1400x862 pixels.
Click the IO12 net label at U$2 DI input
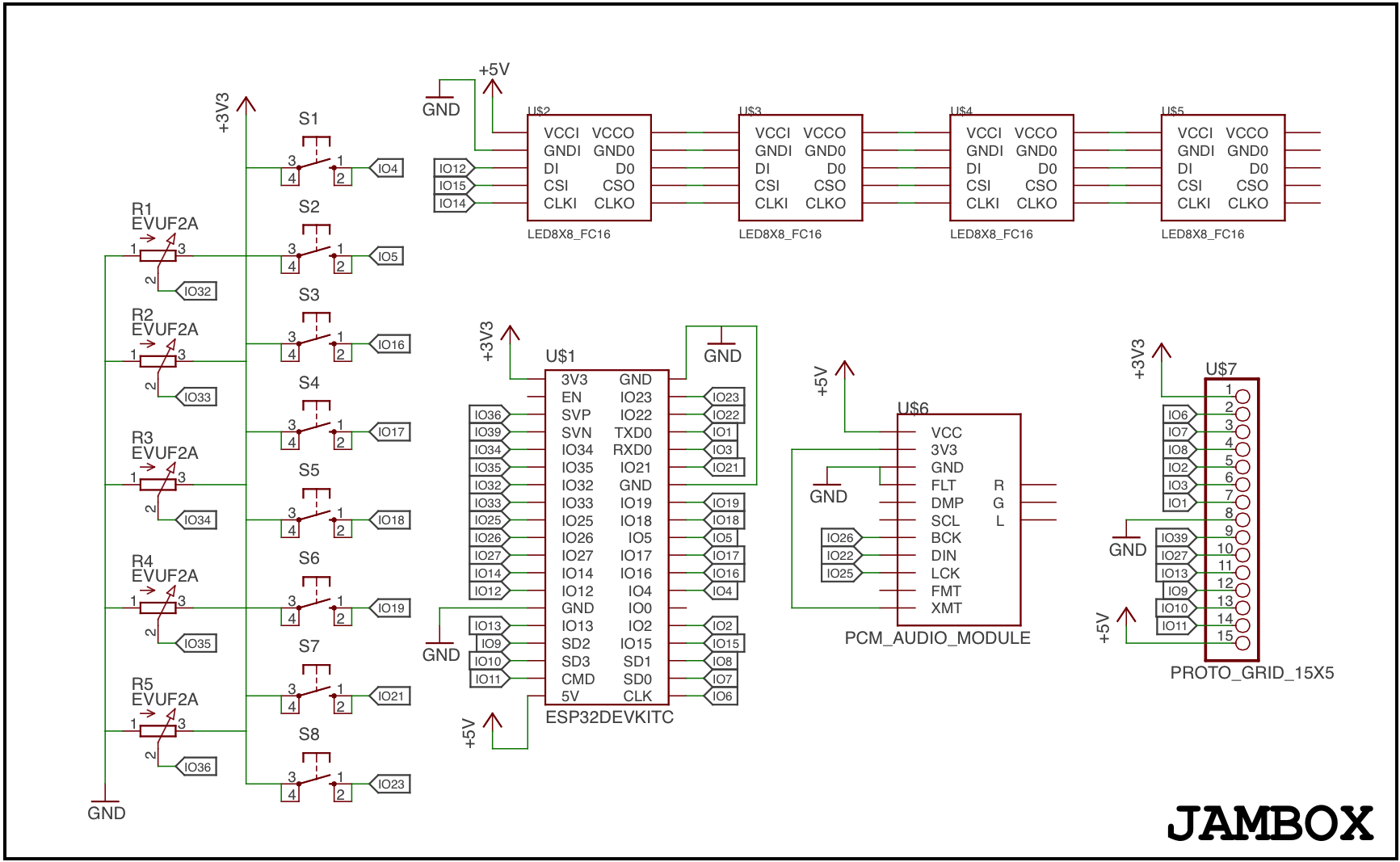pos(454,168)
